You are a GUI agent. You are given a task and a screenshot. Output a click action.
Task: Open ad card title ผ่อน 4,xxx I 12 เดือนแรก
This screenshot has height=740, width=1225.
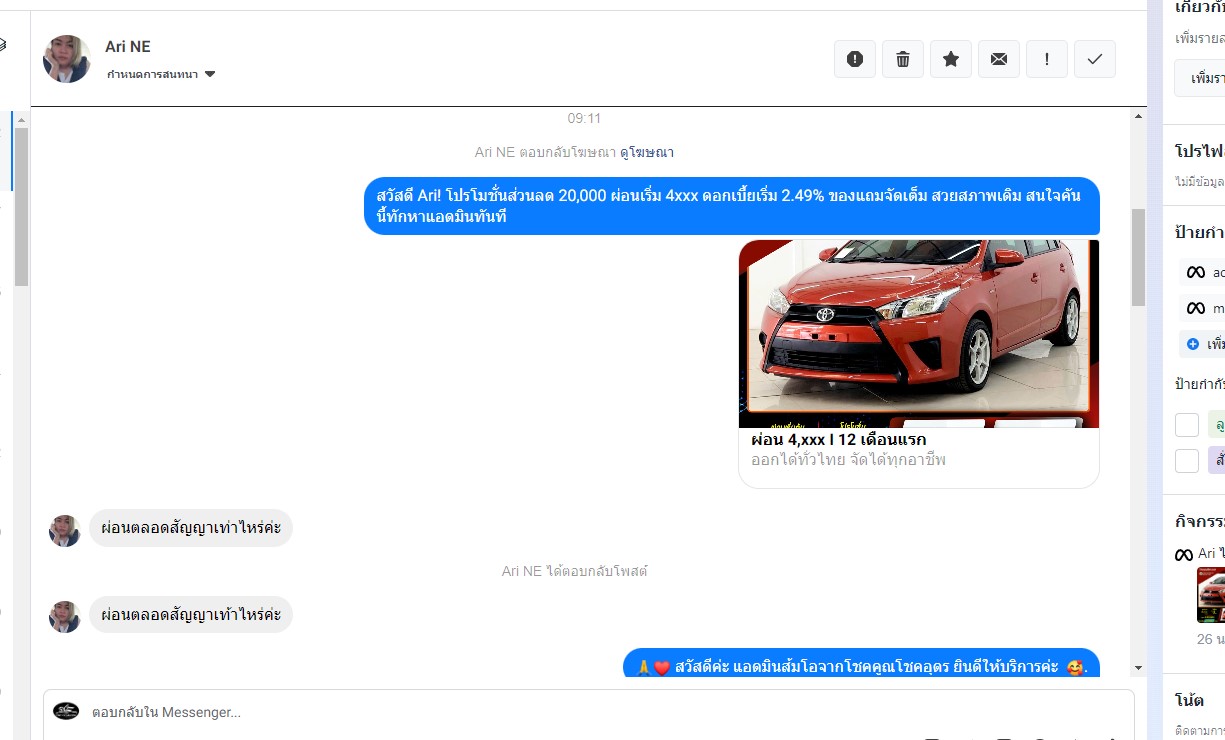pos(839,440)
